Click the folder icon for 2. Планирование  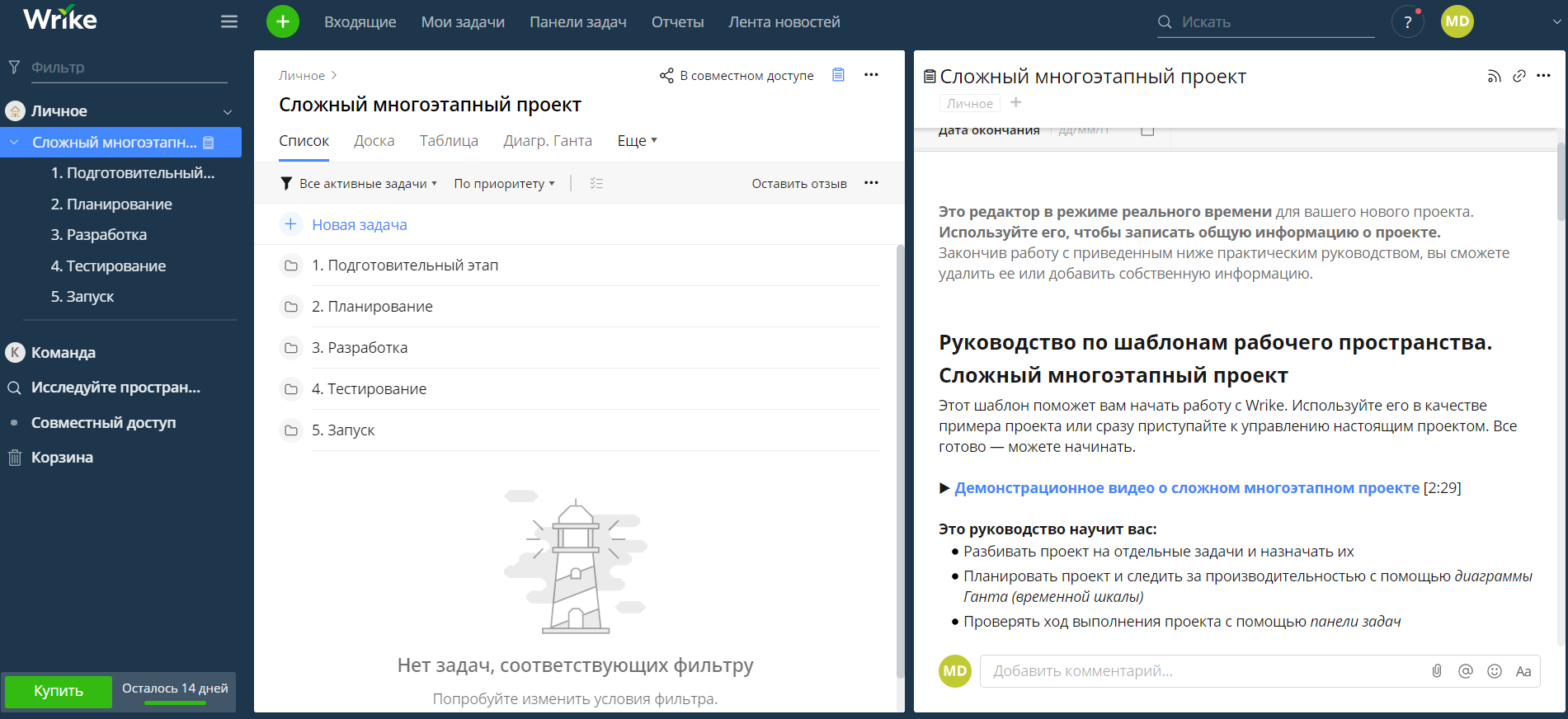(x=290, y=307)
